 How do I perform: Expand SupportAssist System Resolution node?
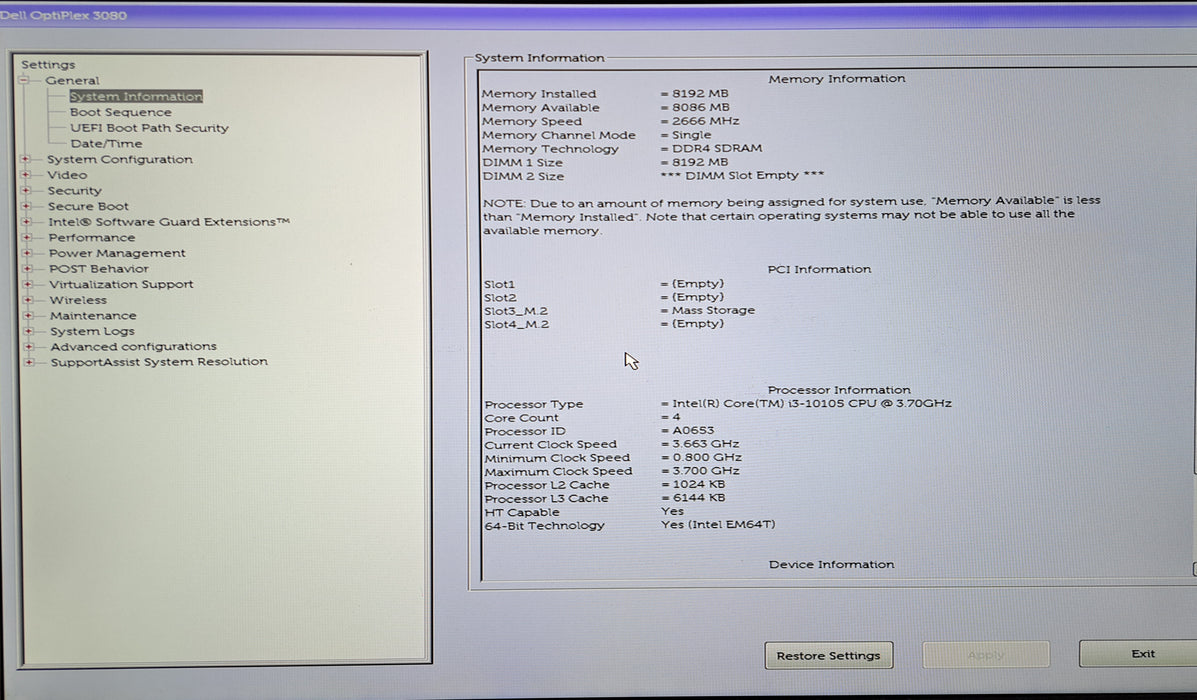[29, 362]
